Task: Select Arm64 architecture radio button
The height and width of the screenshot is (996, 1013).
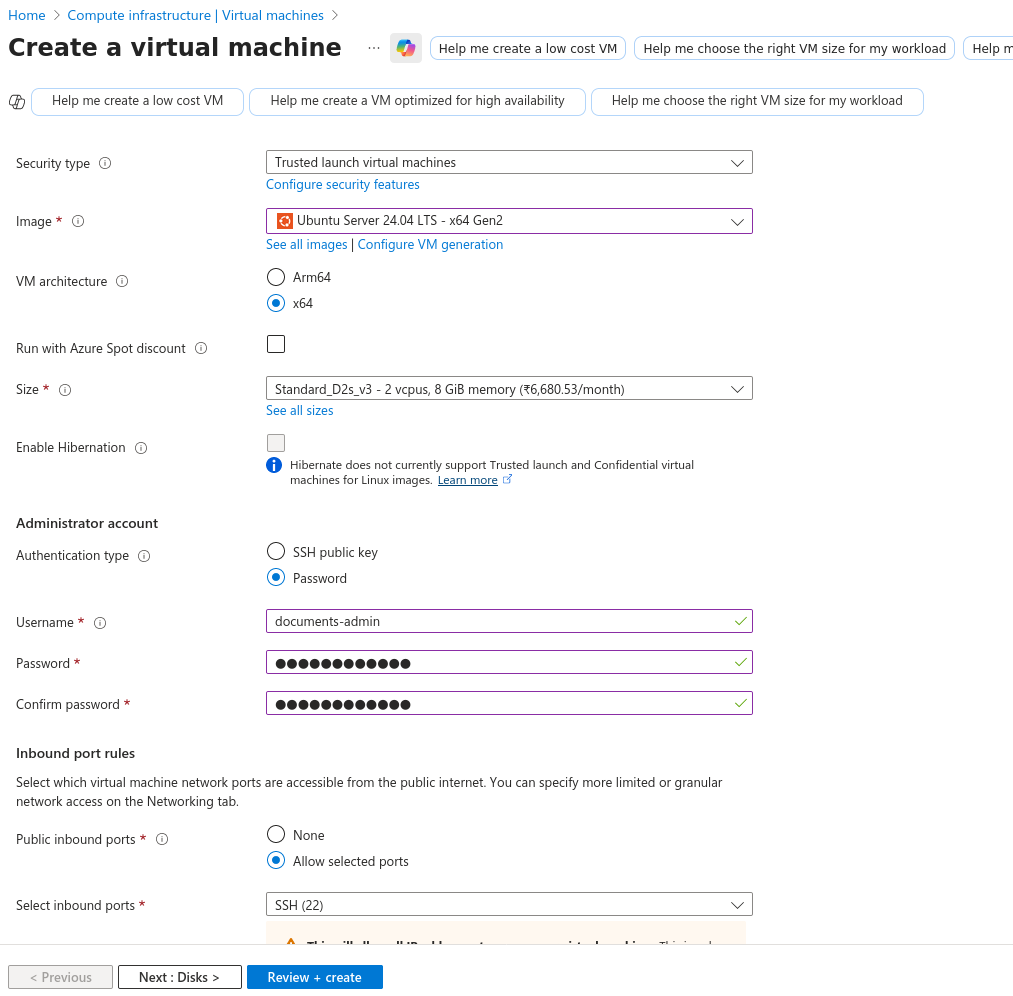Action: pyautogui.click(x=276, y=277)
